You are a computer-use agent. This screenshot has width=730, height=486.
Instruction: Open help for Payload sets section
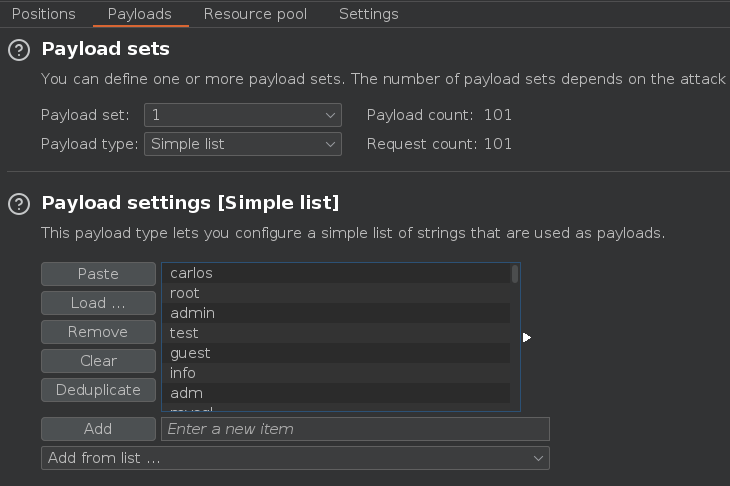click(x=18, y=50)
